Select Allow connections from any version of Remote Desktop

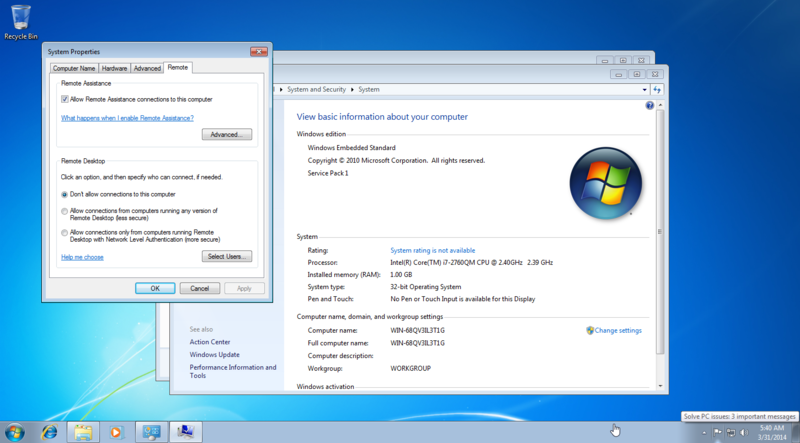click(x=64, y=211)
